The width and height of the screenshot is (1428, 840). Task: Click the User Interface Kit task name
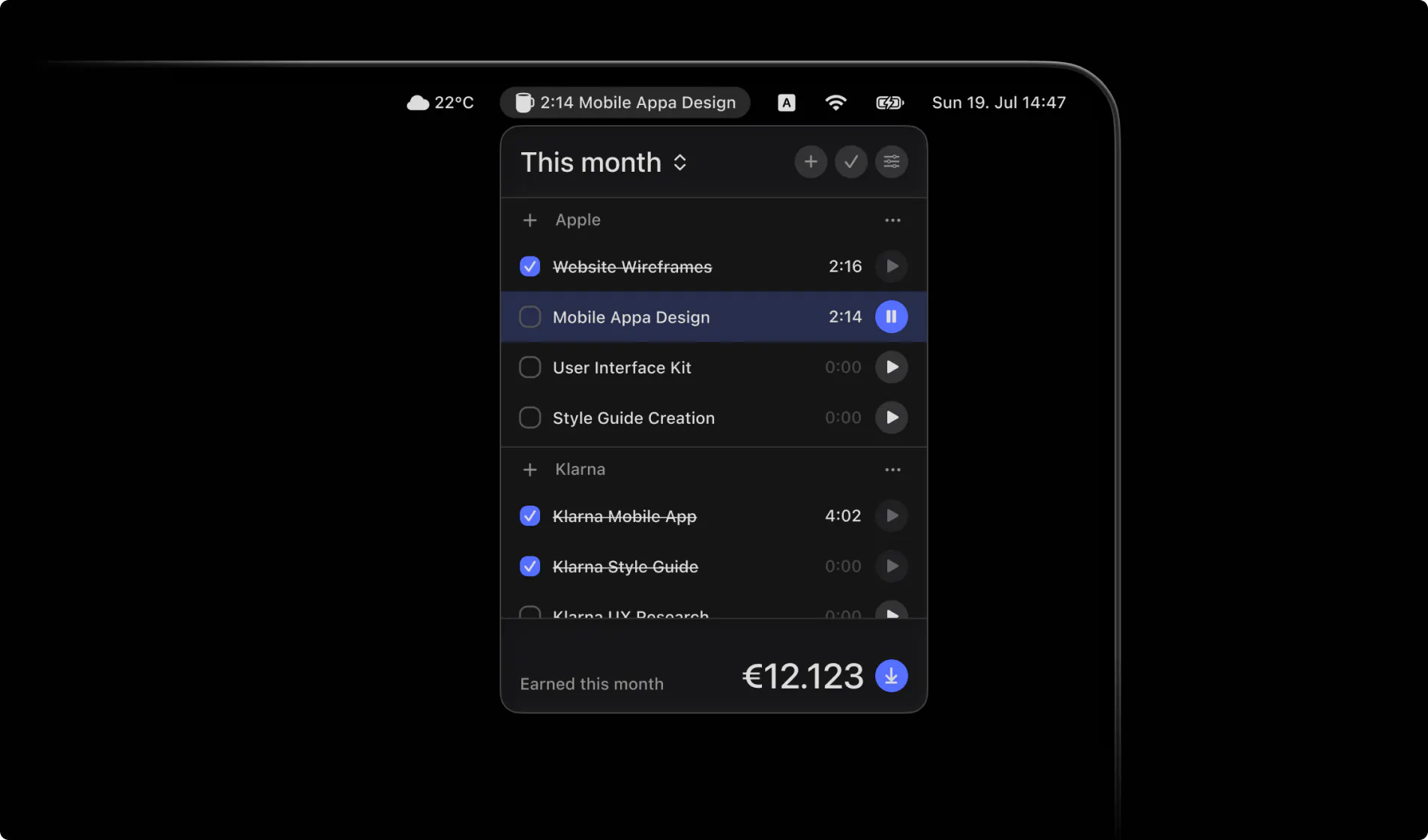(x=622, y=367)
